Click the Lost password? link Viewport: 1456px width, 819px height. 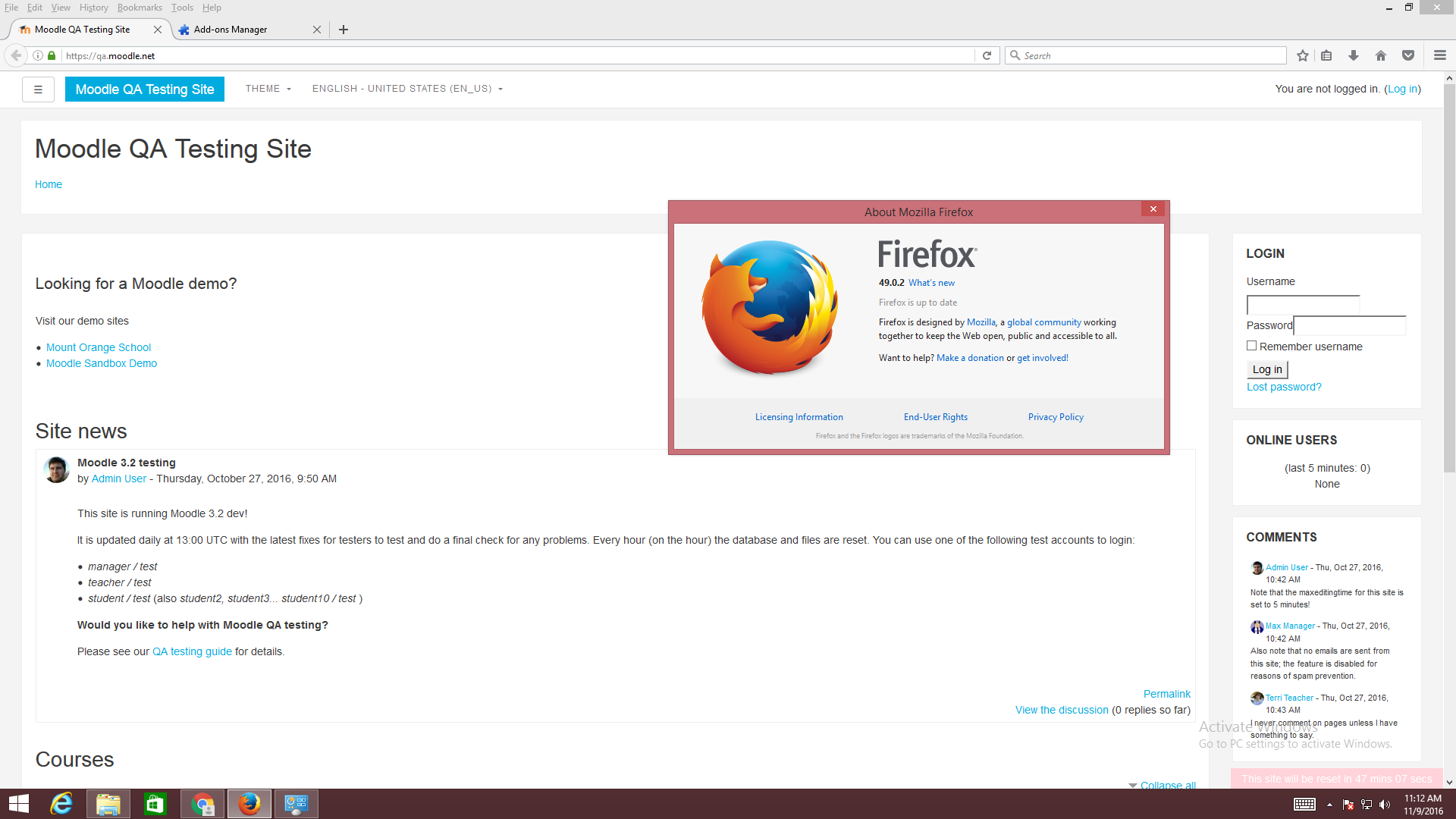1284,387
